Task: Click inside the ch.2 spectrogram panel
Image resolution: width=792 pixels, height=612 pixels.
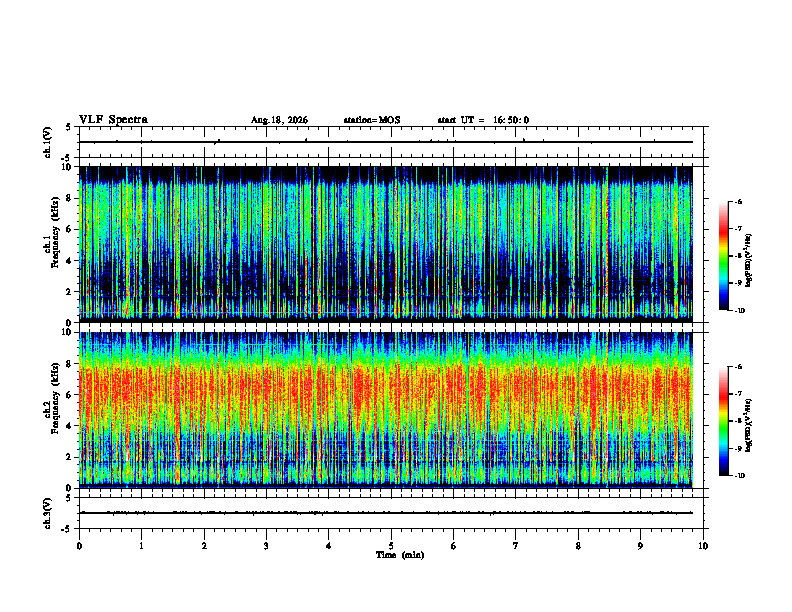Action: pyautogui.click(x=386, y=410)
